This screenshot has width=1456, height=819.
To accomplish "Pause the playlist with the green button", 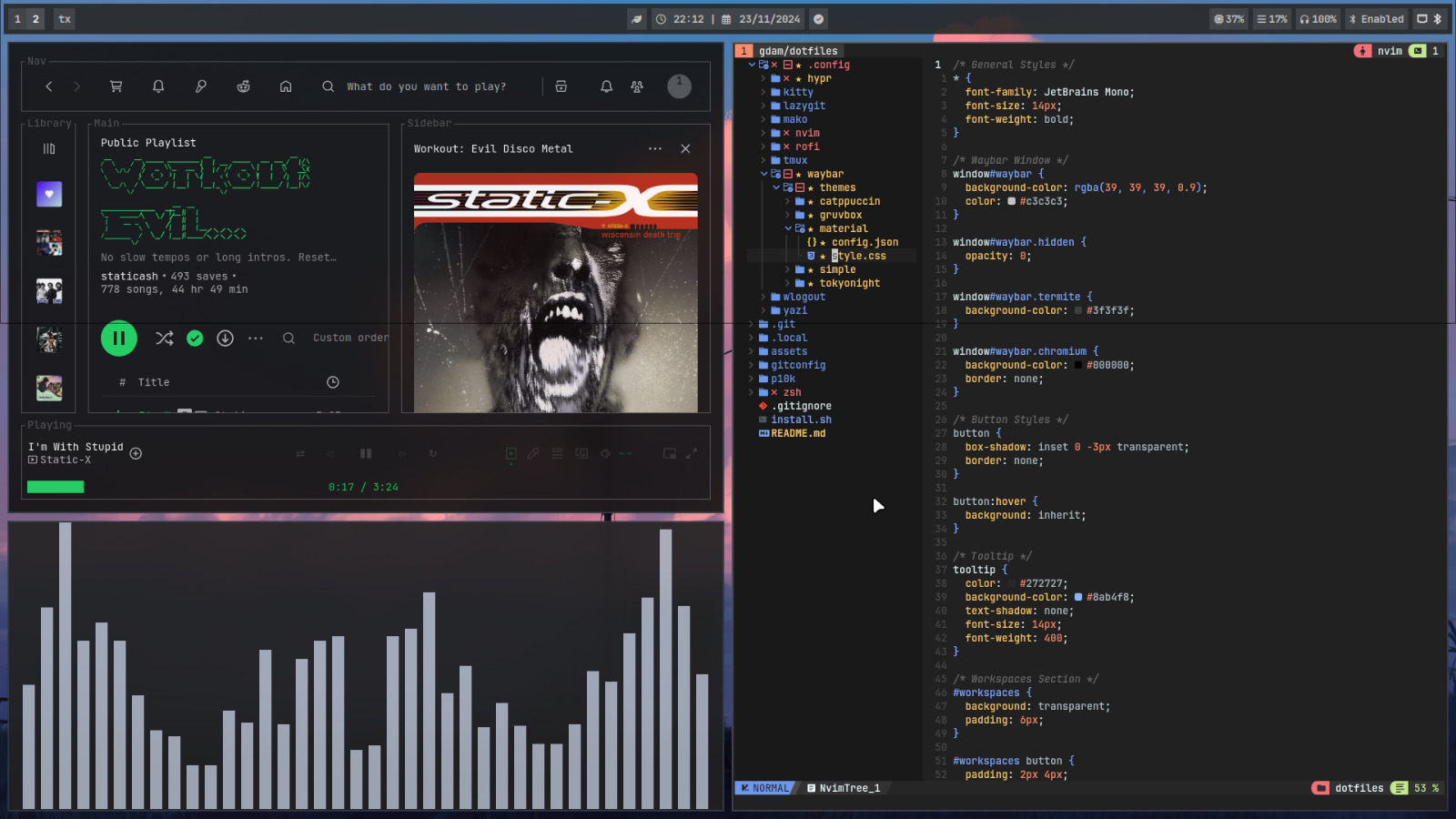I will 119,338.
